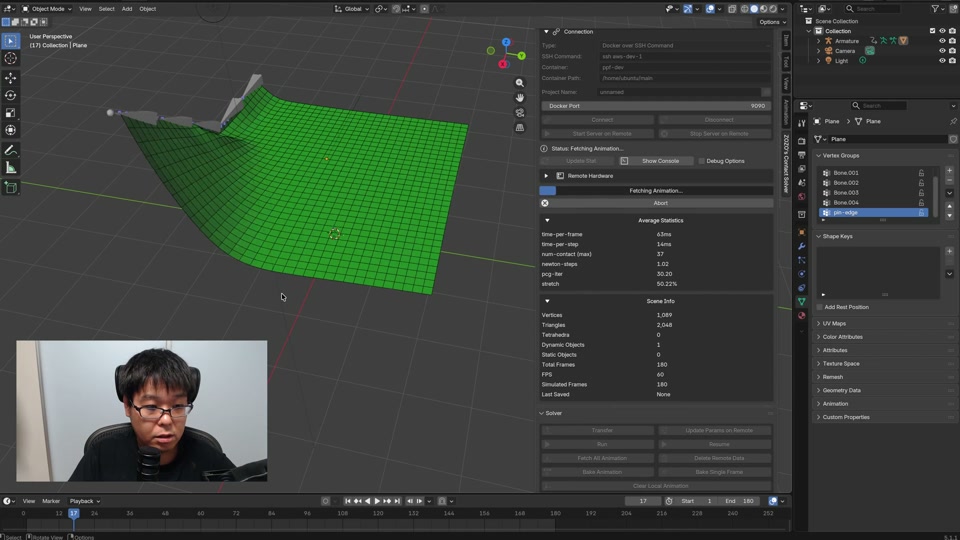Click the viewport zoom magnifier icon
Screen dimensions: 960x540
(x=520, y=83)
